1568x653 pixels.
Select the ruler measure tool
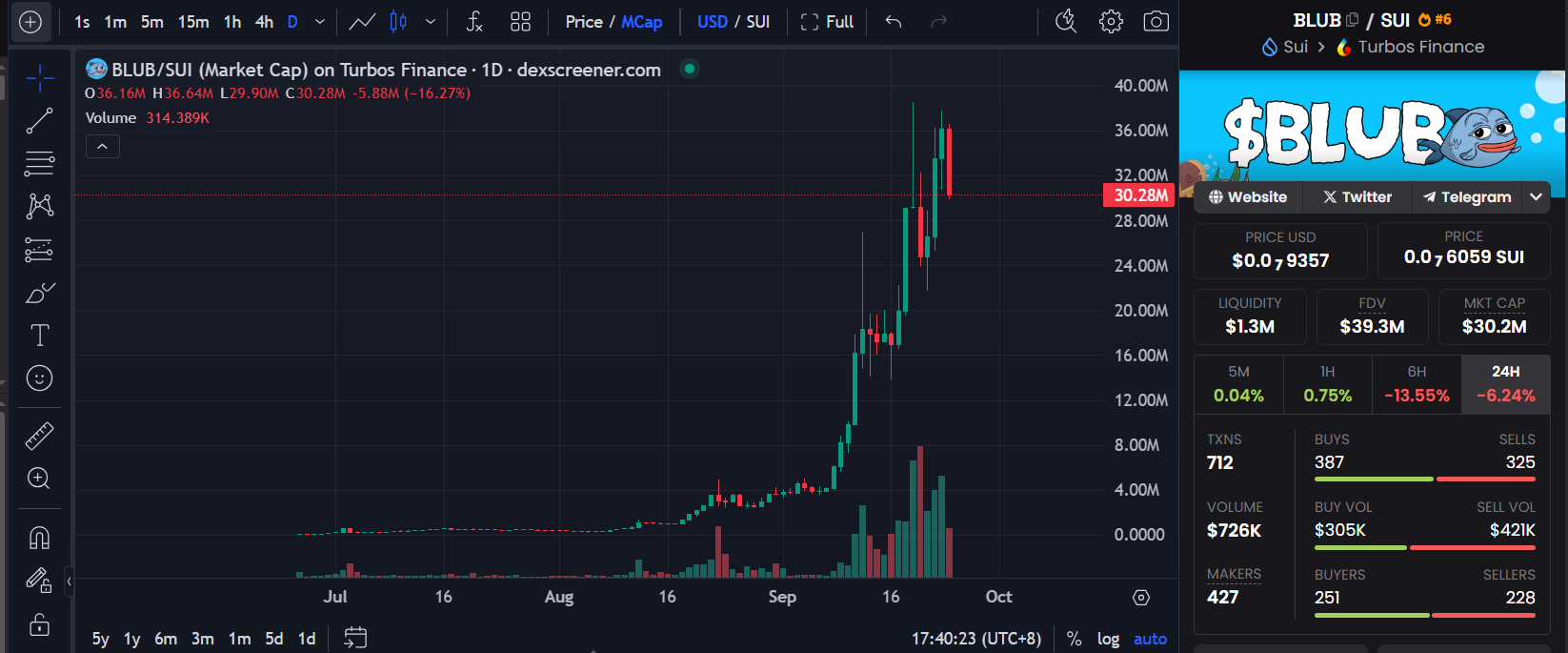click(x=39, y=436)
